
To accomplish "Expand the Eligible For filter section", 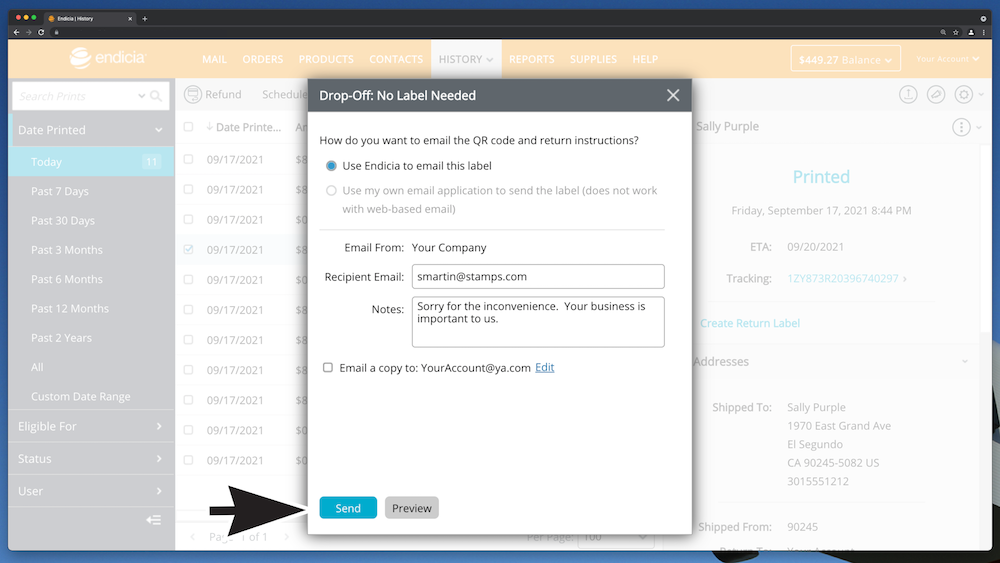I will coord(90,426).
